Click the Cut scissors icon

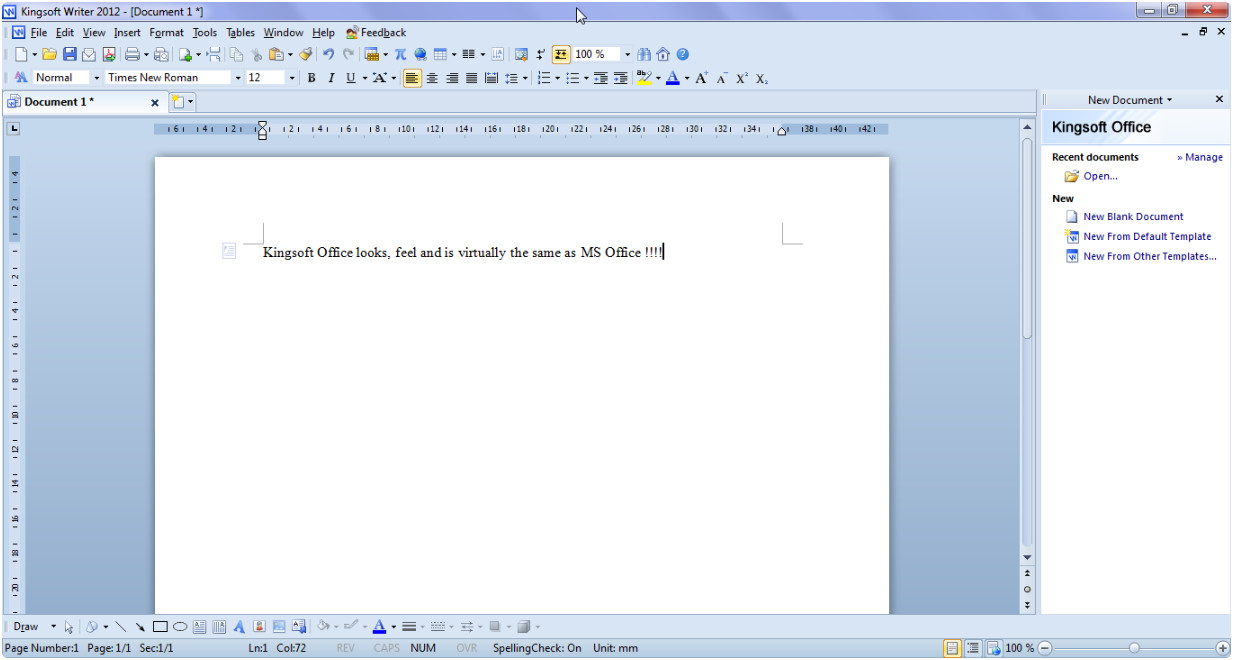tap(256, 54)
